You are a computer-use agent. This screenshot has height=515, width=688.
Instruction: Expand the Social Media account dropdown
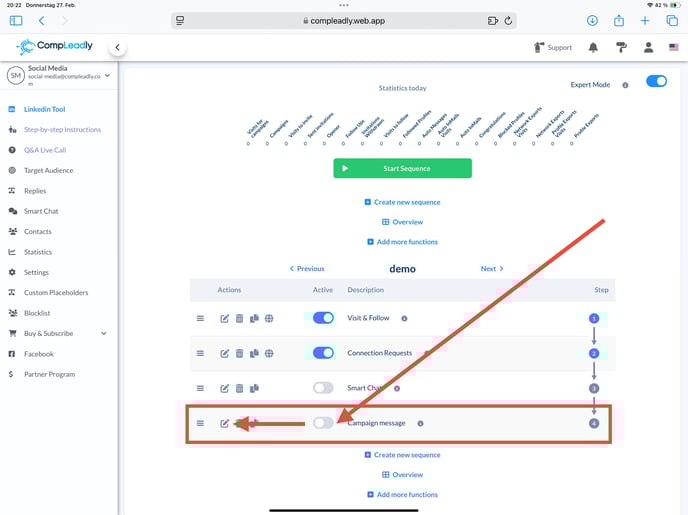coord(107,74)
